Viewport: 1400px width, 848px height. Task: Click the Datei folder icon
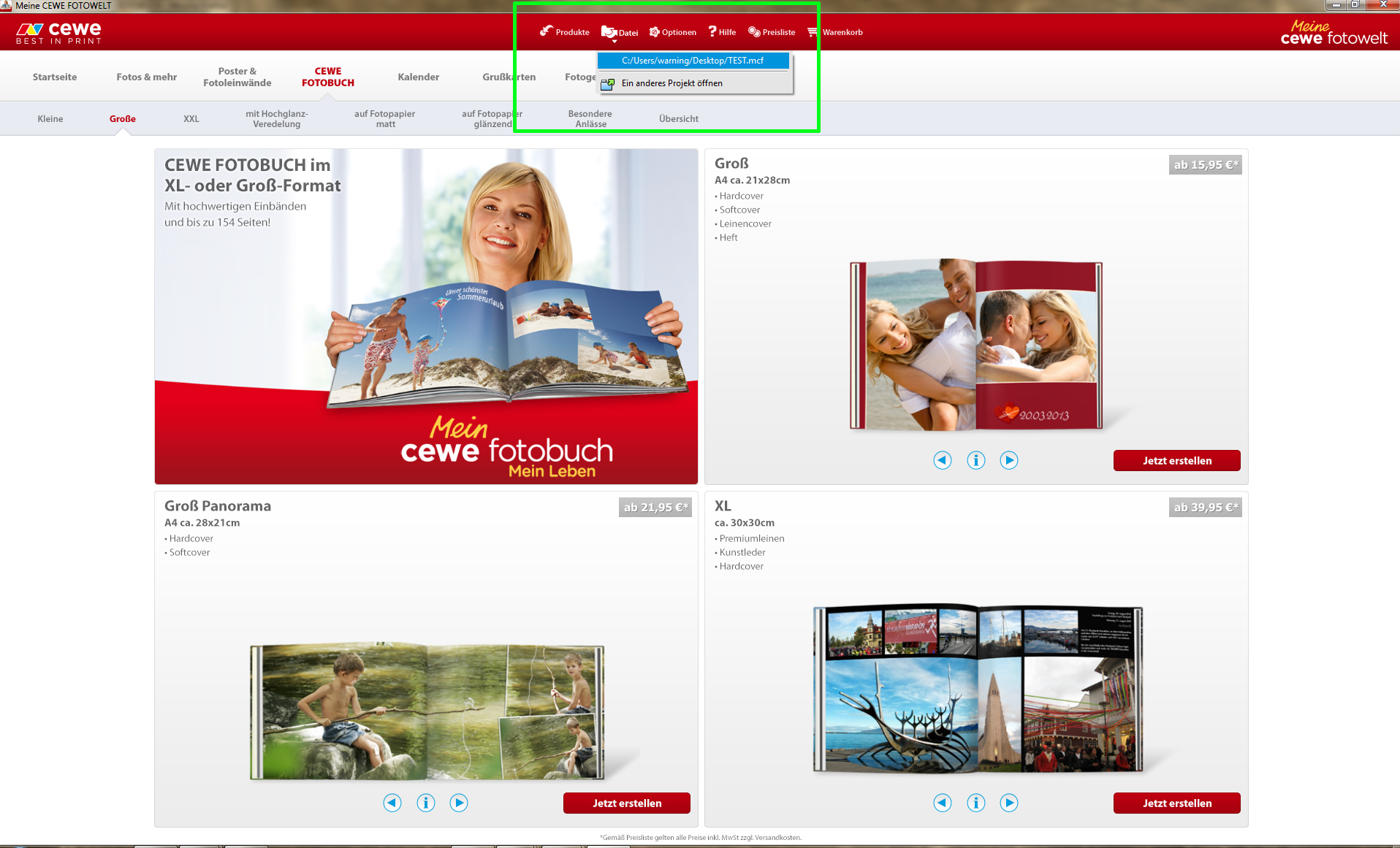[609, 32]
